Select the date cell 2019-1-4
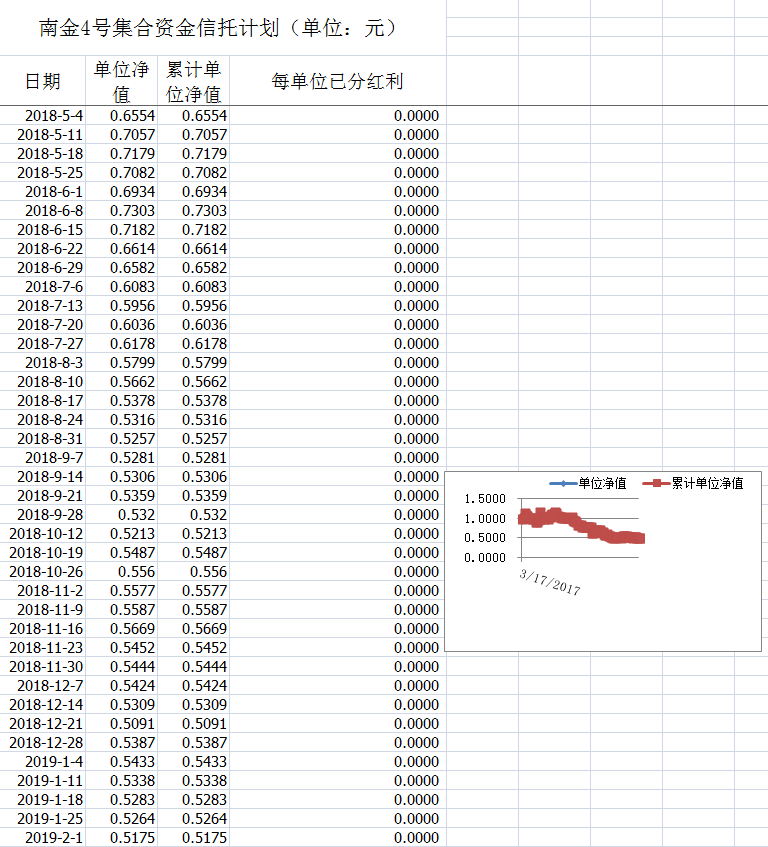Screen dimensions: 768x847 point(43,761)
